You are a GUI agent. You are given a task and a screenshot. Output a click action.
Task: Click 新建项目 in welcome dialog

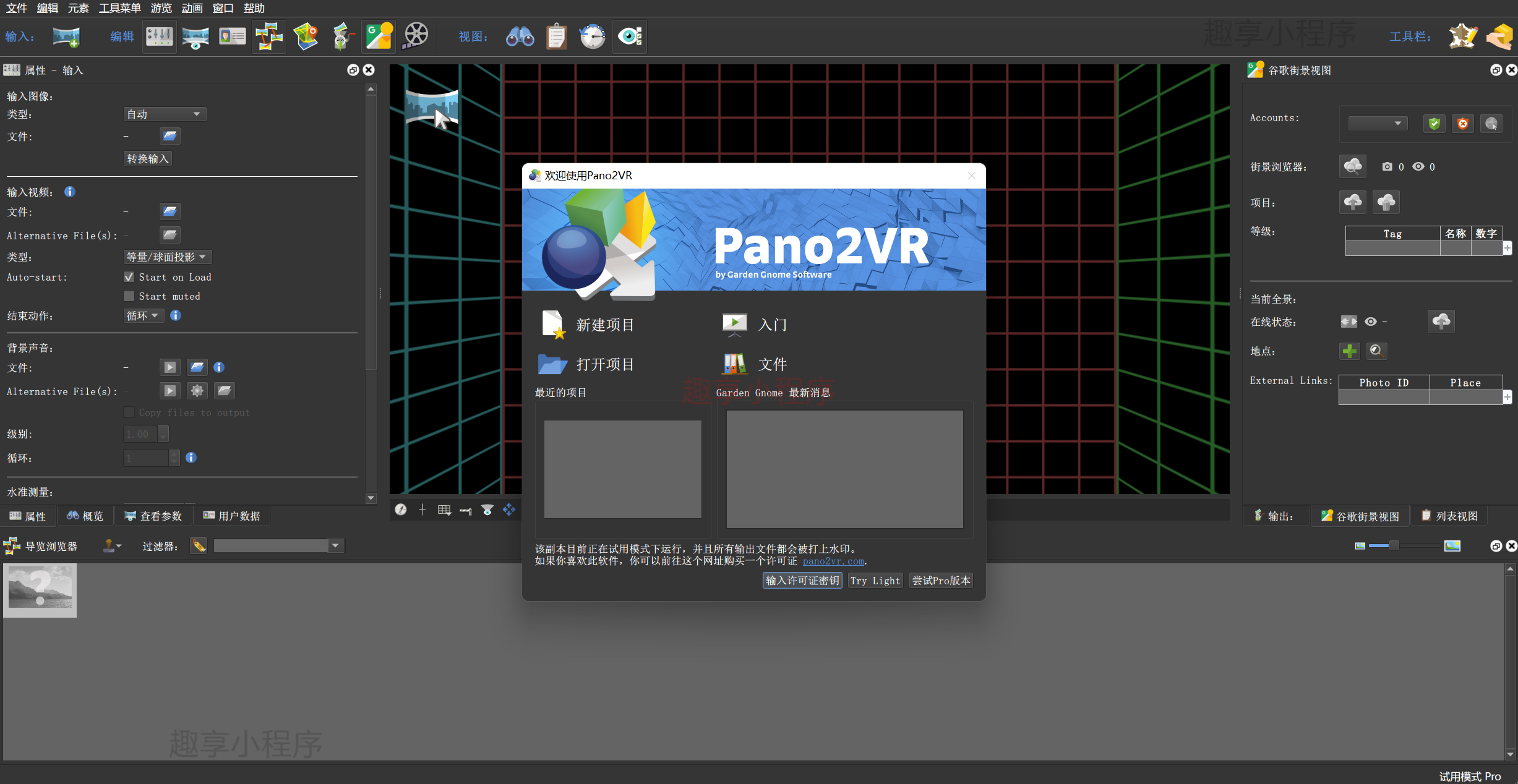pyautogui.click(x=588, y=325)
